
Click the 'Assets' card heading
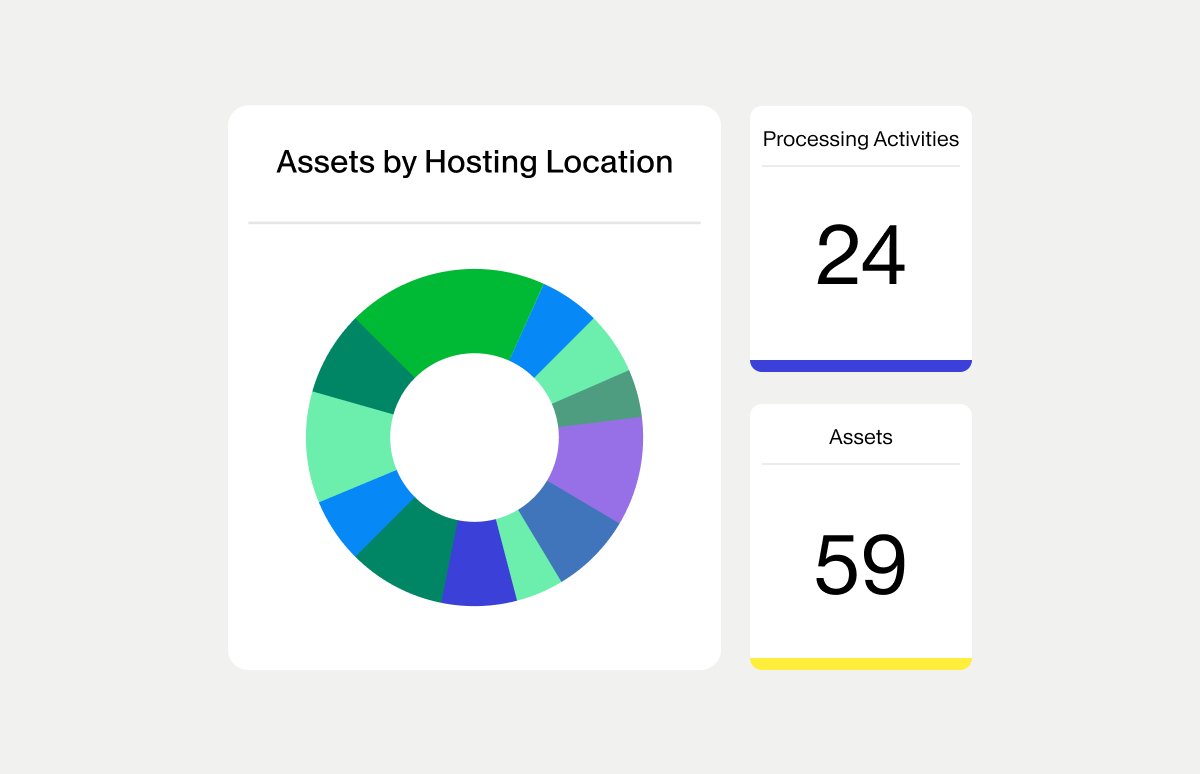[861, 437]
